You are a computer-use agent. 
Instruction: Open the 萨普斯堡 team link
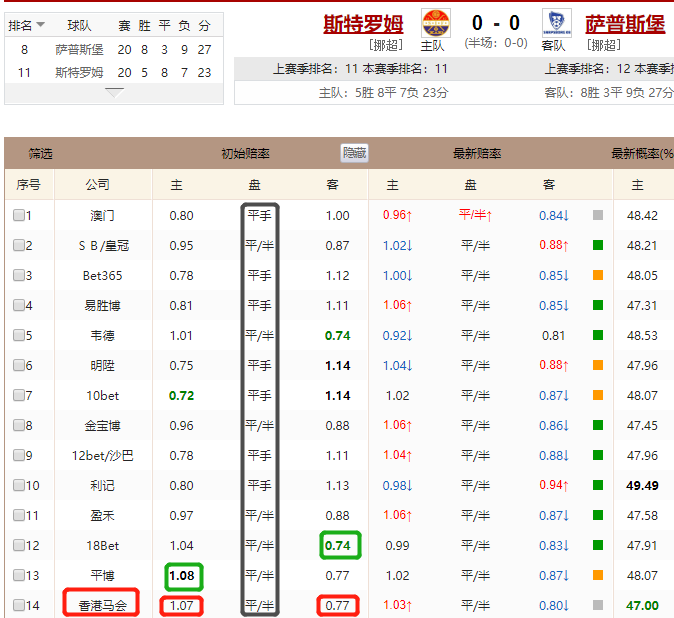tap(624, 23)
